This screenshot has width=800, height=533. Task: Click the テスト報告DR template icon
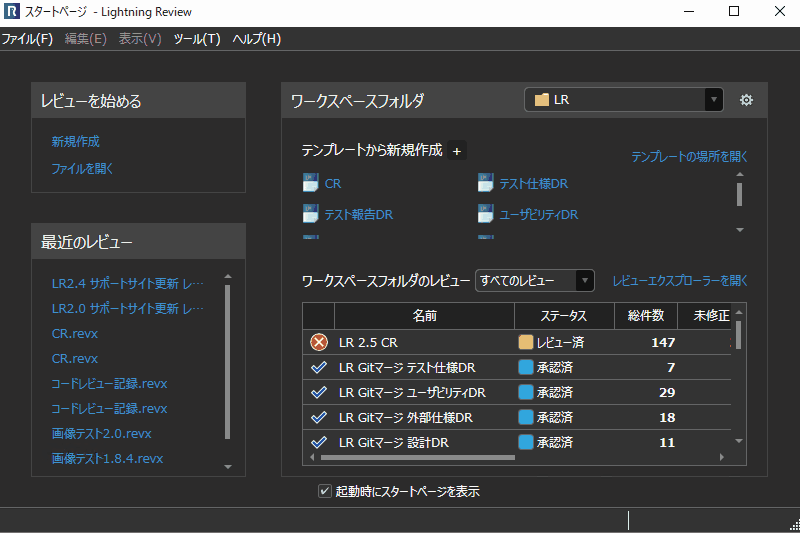(x=310, y=214)
